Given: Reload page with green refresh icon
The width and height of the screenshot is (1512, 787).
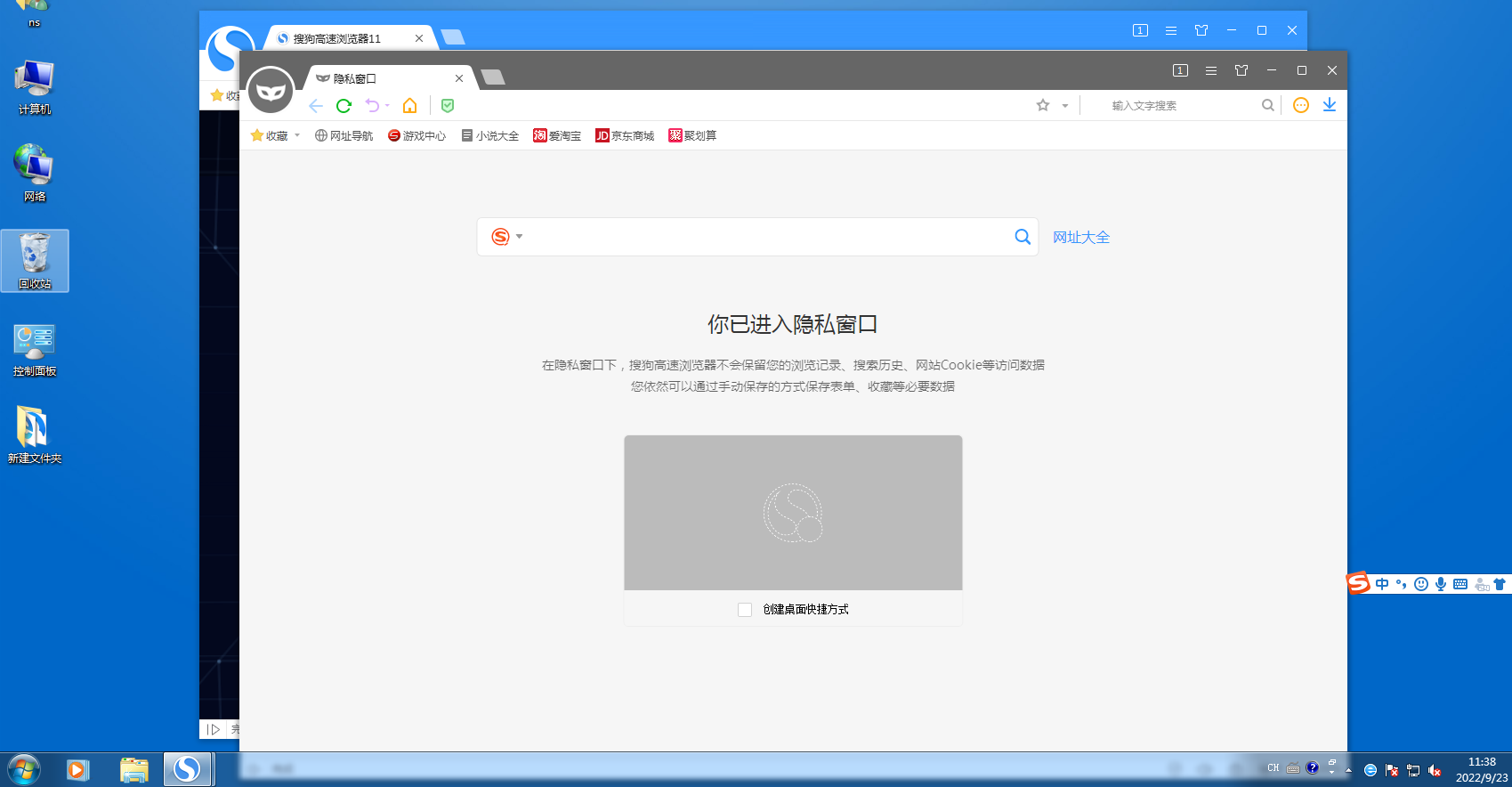Looking at the screenshot, I should 344,106.
